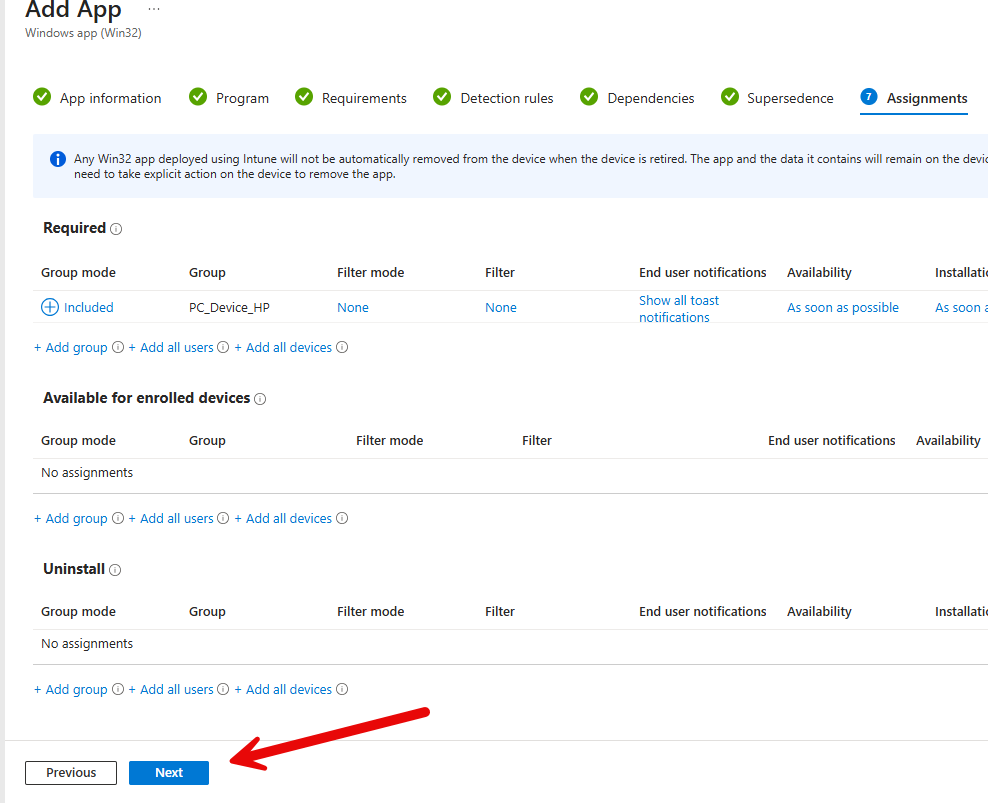The width and height of the screenshot is (988, 803).
Task: Open Show all toast notifications setting
Action: [679, 308]
